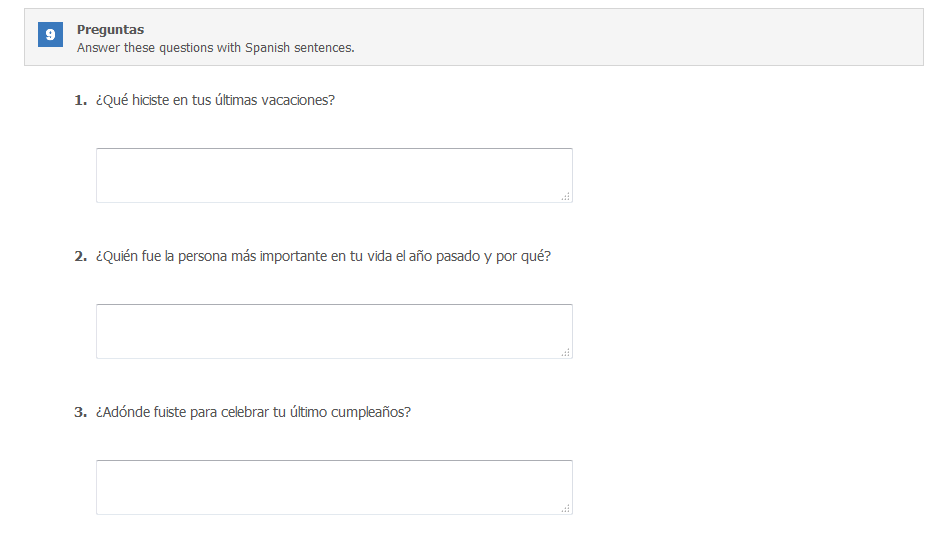Screen dimensions: 945x553
Task: Focus the answer box for question 3
Action: click(334, 487)
